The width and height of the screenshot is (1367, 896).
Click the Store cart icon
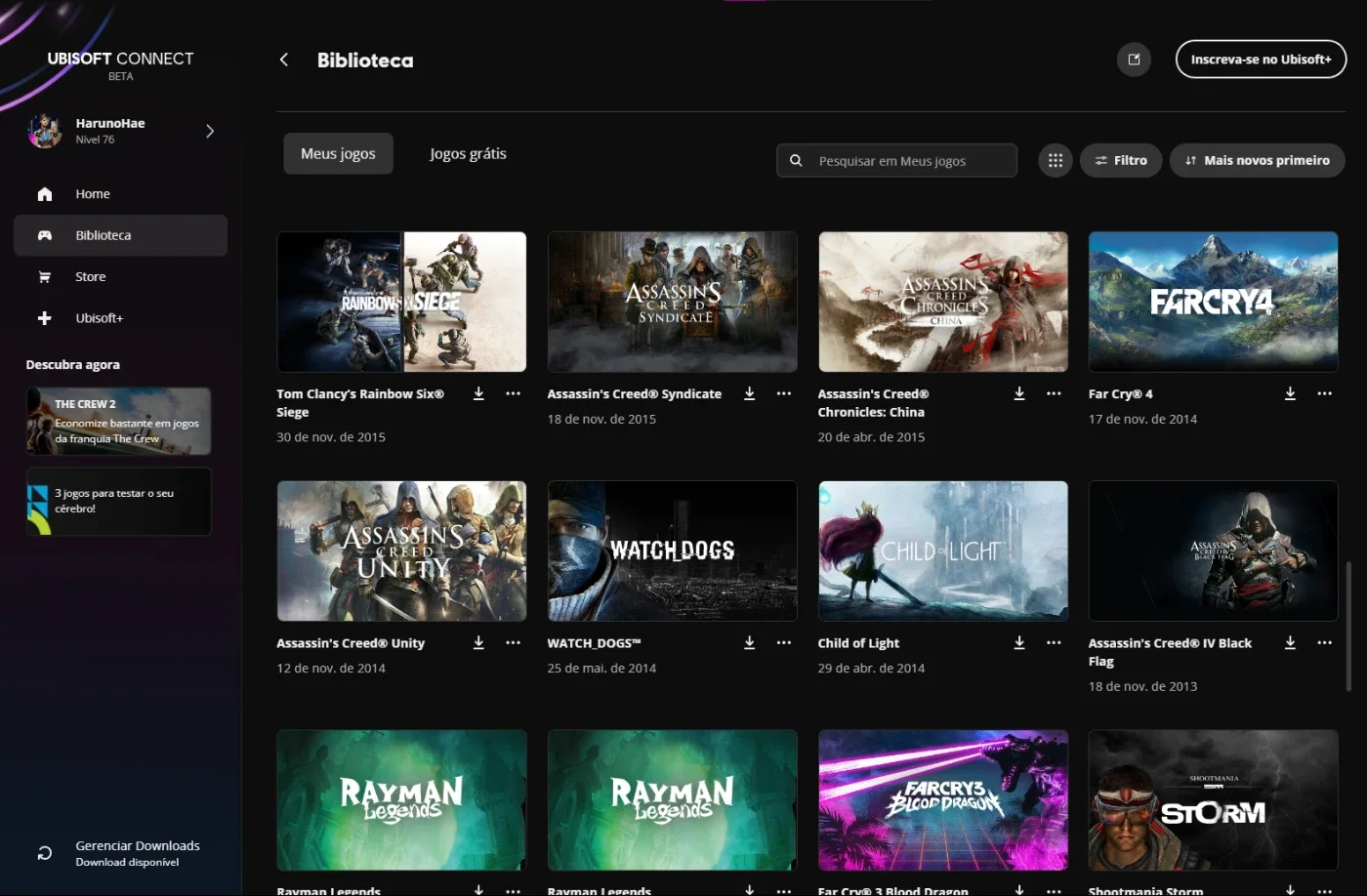45,277
